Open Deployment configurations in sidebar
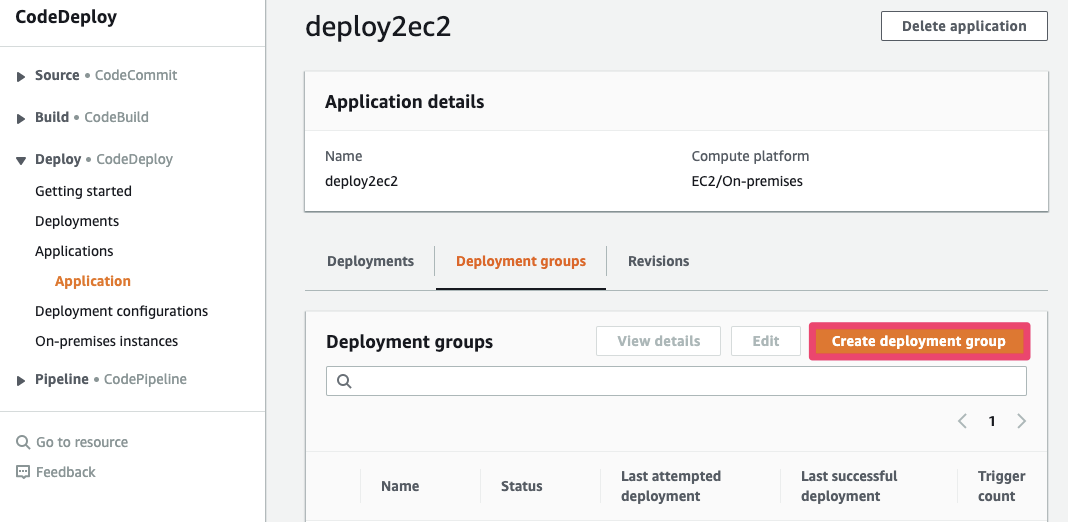Image resolution: width=1068 pixels, height=522 pixels. pyautogui.click(x=121, y=311)
